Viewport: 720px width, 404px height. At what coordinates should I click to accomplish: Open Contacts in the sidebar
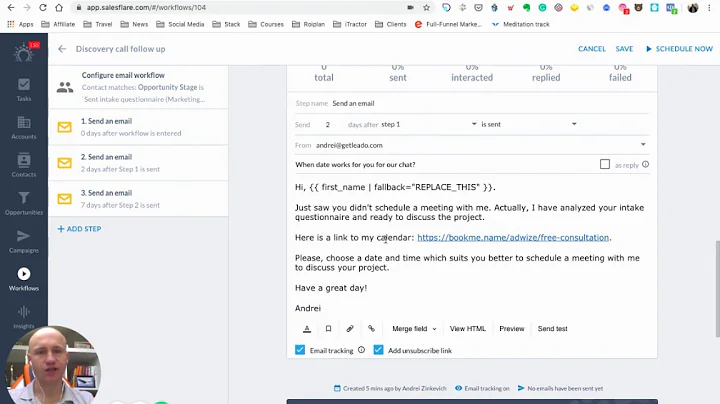[x=24, y=165]
